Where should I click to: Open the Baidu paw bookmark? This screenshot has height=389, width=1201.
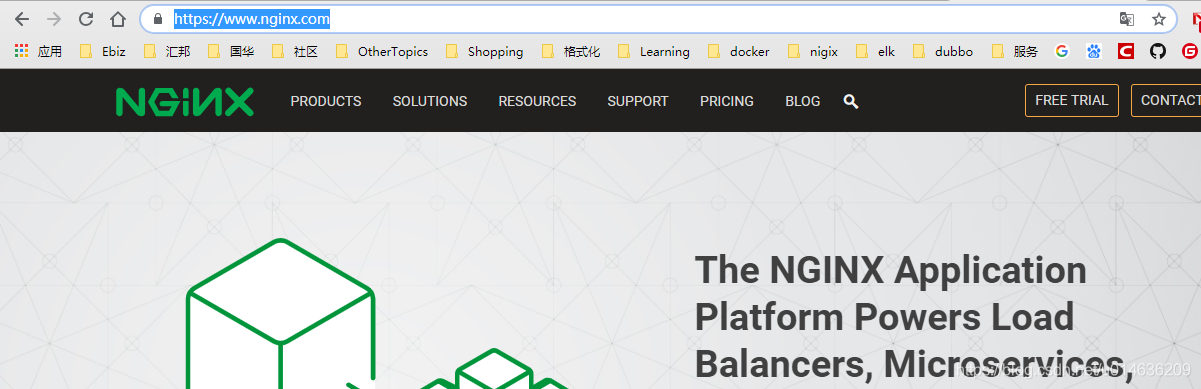pyautogui.click(x=1094, y=51)
